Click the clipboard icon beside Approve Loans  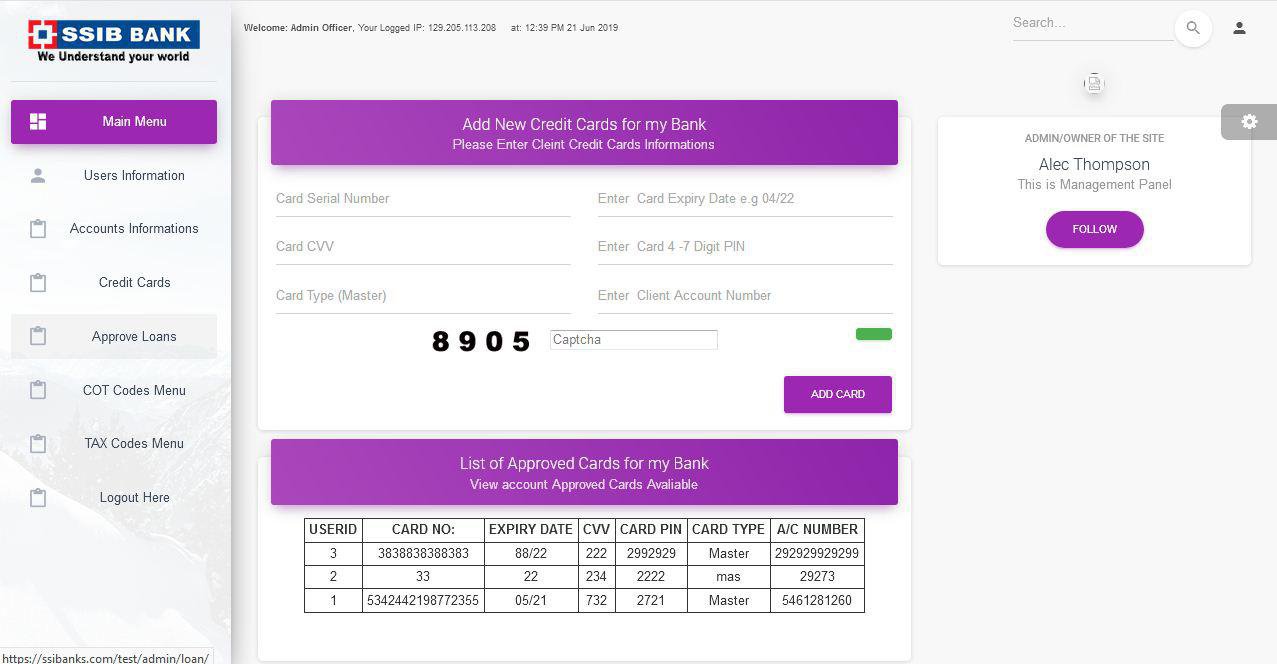38,336
